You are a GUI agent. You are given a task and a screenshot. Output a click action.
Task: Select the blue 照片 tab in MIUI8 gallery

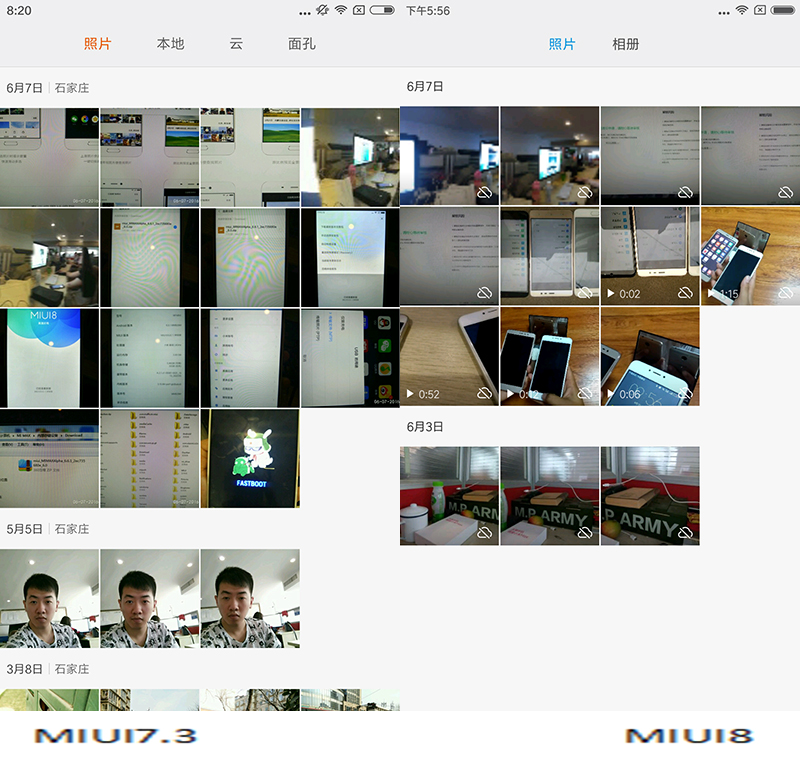pos(562,44)
